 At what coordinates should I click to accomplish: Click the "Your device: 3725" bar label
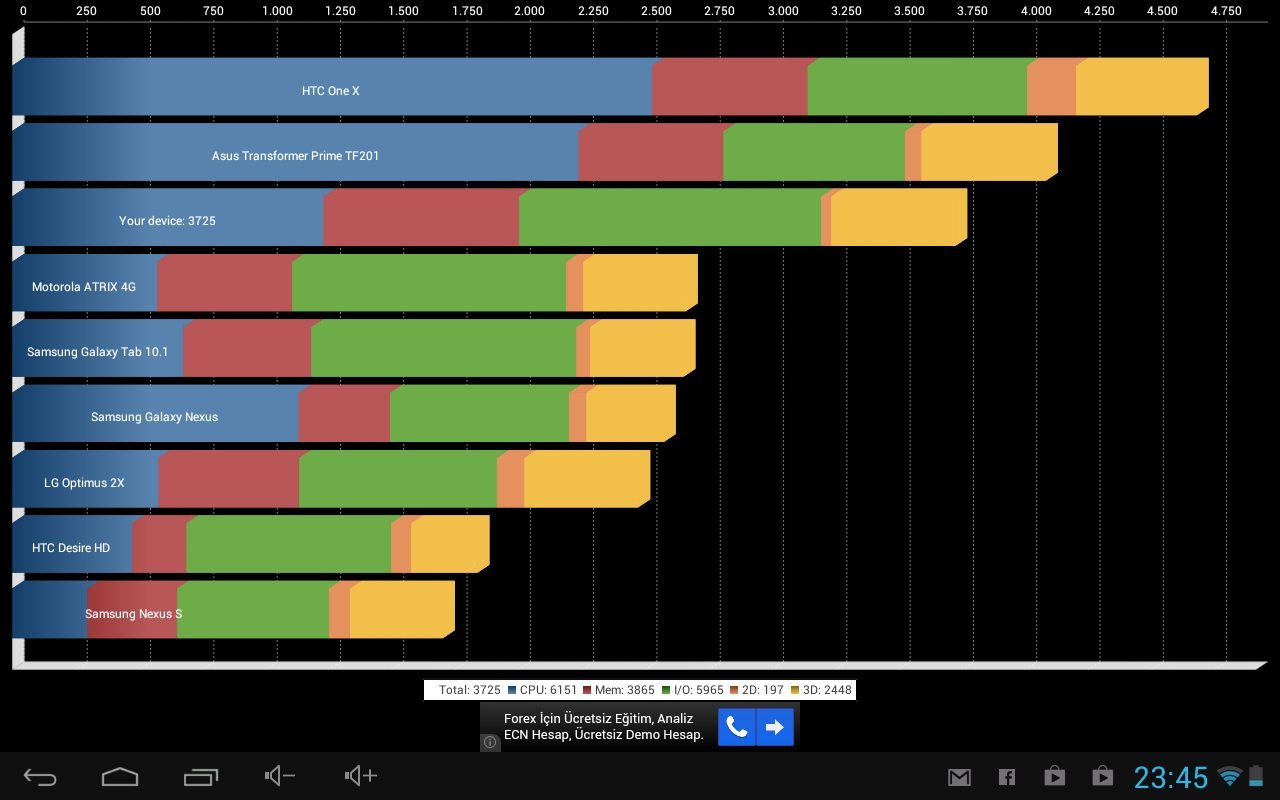click(x=167, y=221)
